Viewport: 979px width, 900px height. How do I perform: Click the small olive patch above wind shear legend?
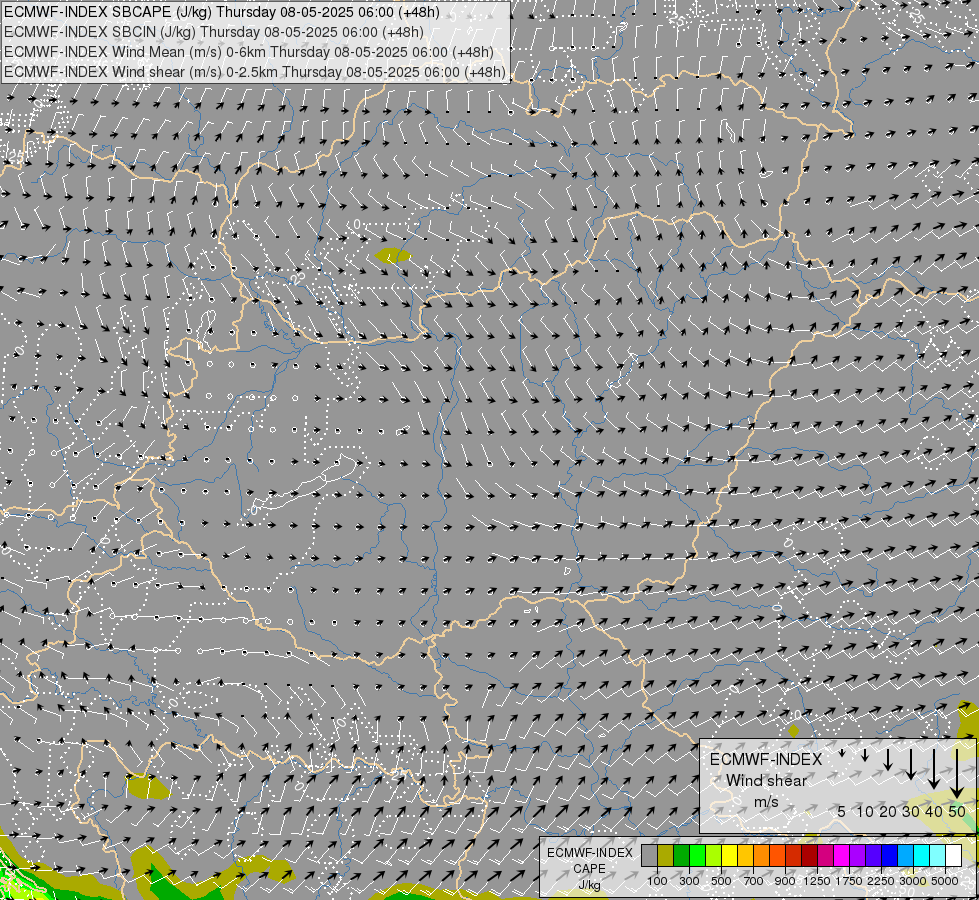coord(794,730)
